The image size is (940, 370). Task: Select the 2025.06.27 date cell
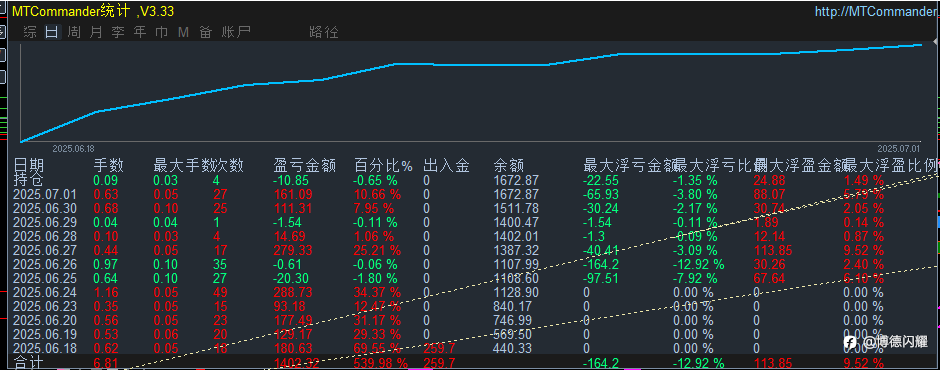[45, 250]
